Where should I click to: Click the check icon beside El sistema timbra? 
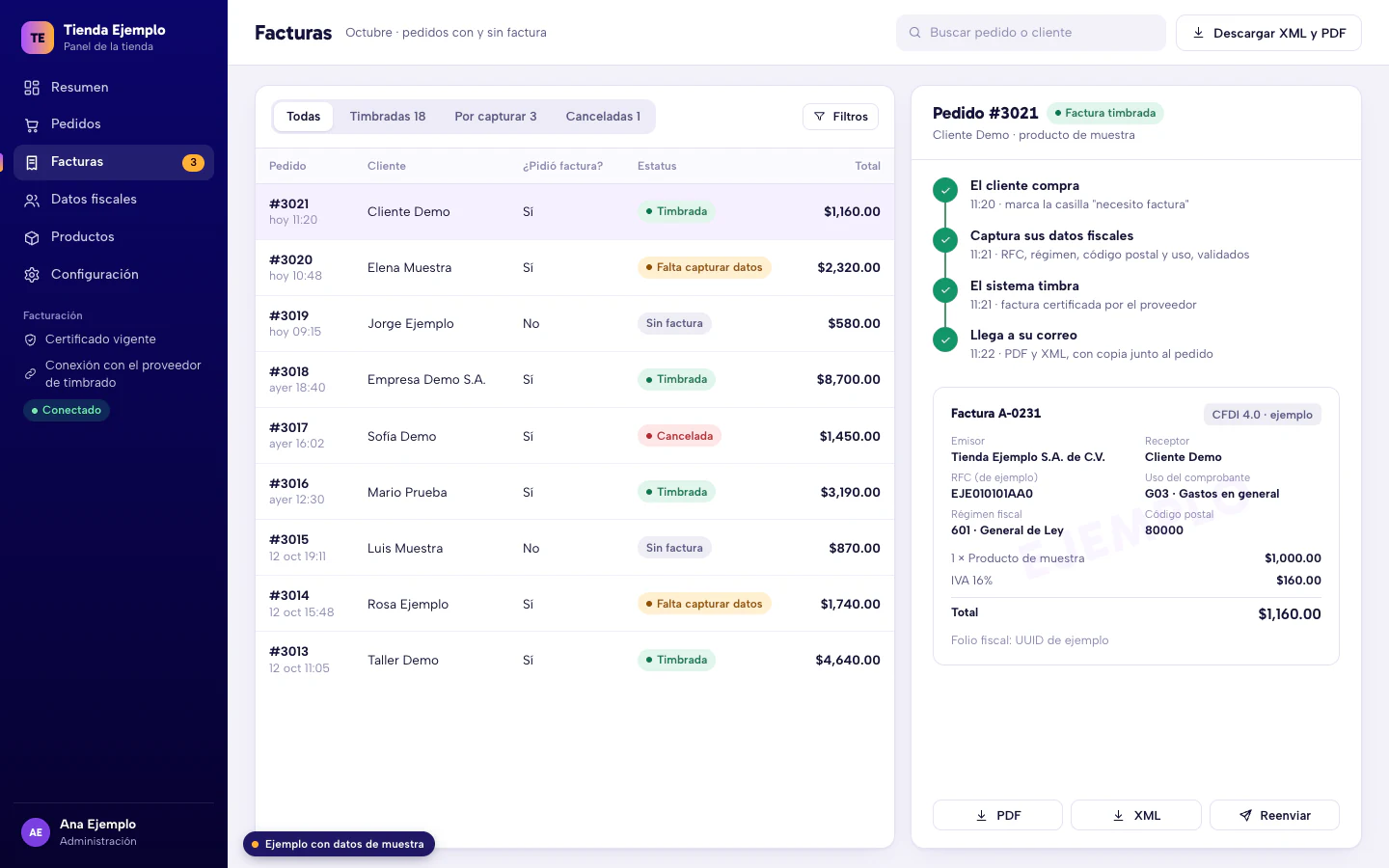945,289
